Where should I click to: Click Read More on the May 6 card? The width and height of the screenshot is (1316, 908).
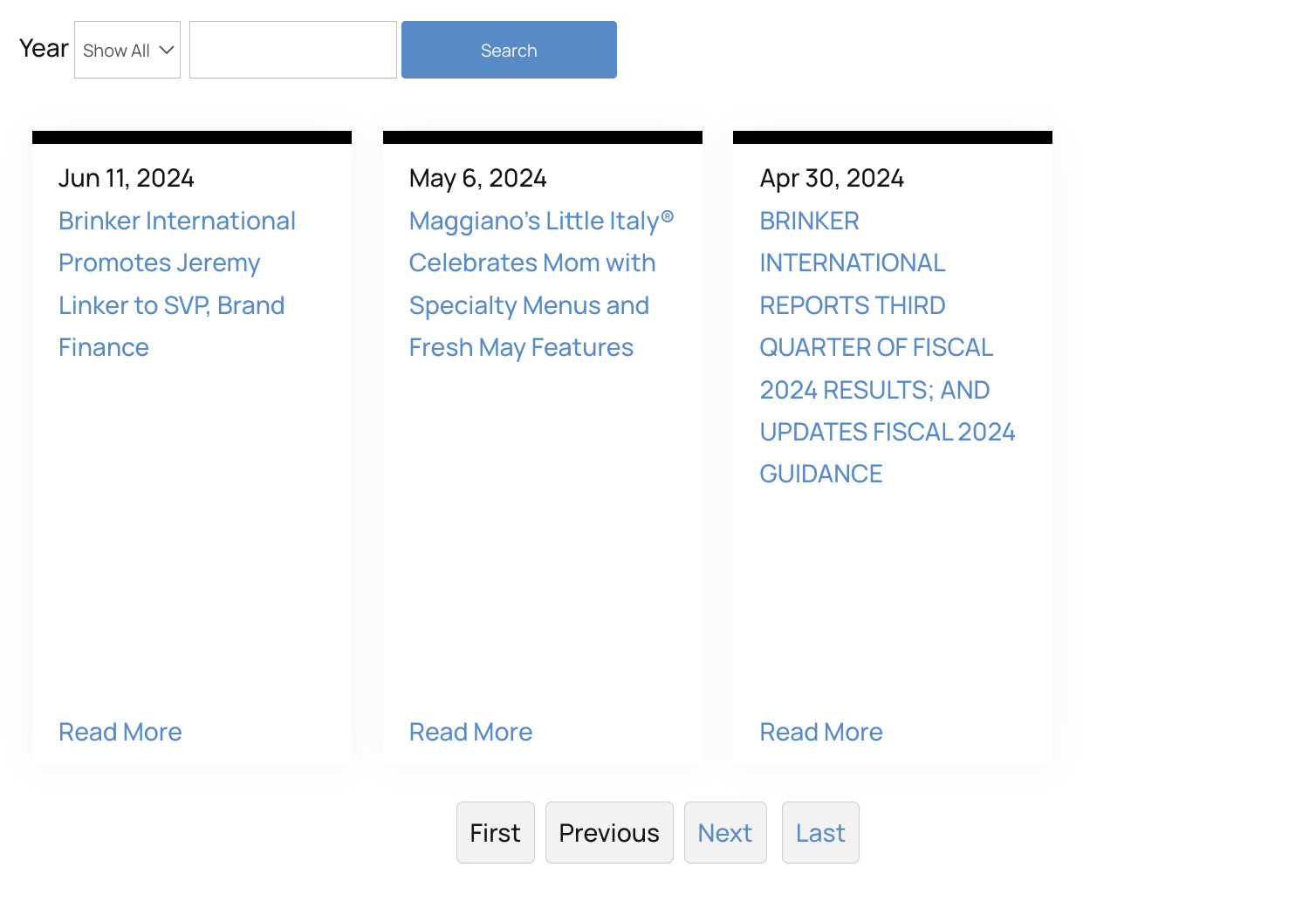pyautogui.click(x=470, y=732)
